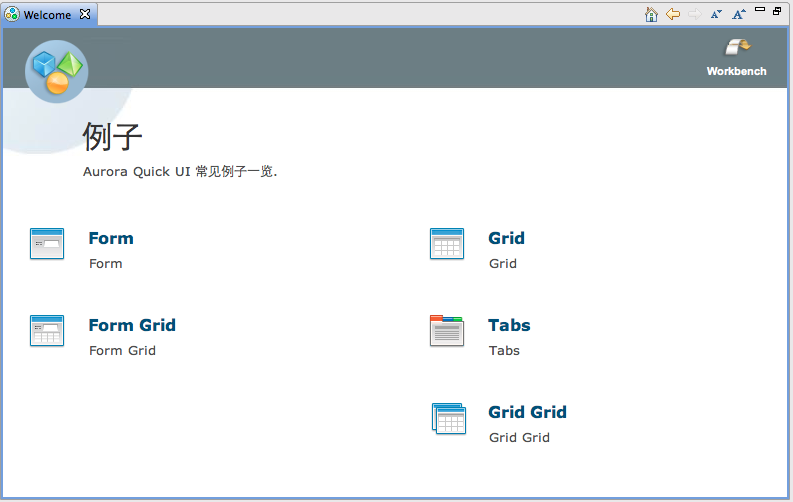
Task: Click the Workbench text label
Action: pyautogui.click(x=736, y=71)
